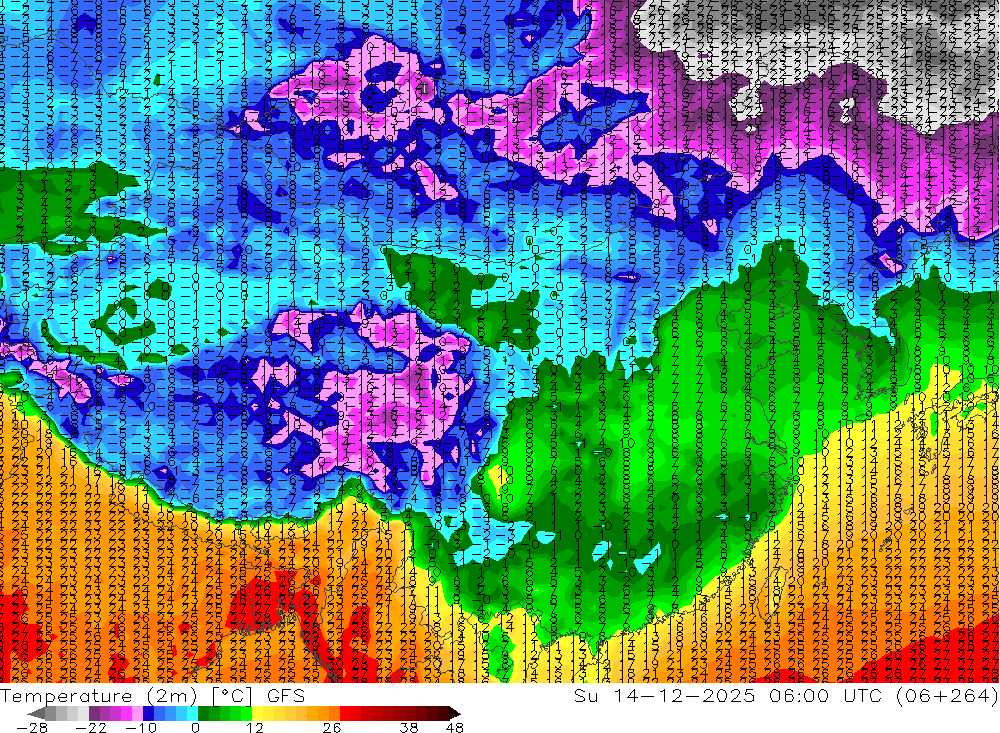Click the "-22" legend label
The width and height of the screenshot is (1000, 733).
point(91,728)
